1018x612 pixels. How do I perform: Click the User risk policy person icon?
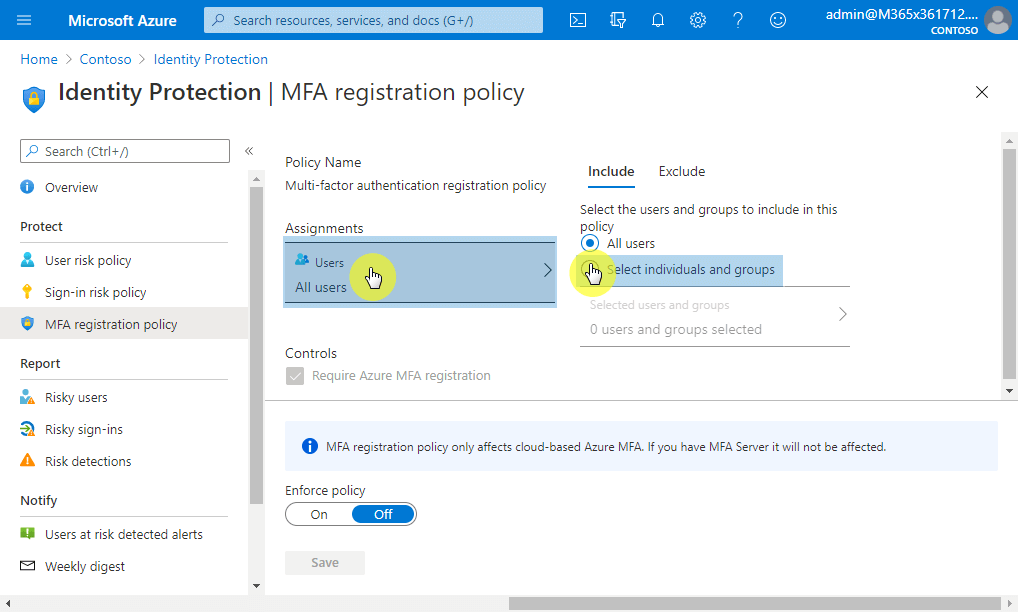(x=27, y=260)
